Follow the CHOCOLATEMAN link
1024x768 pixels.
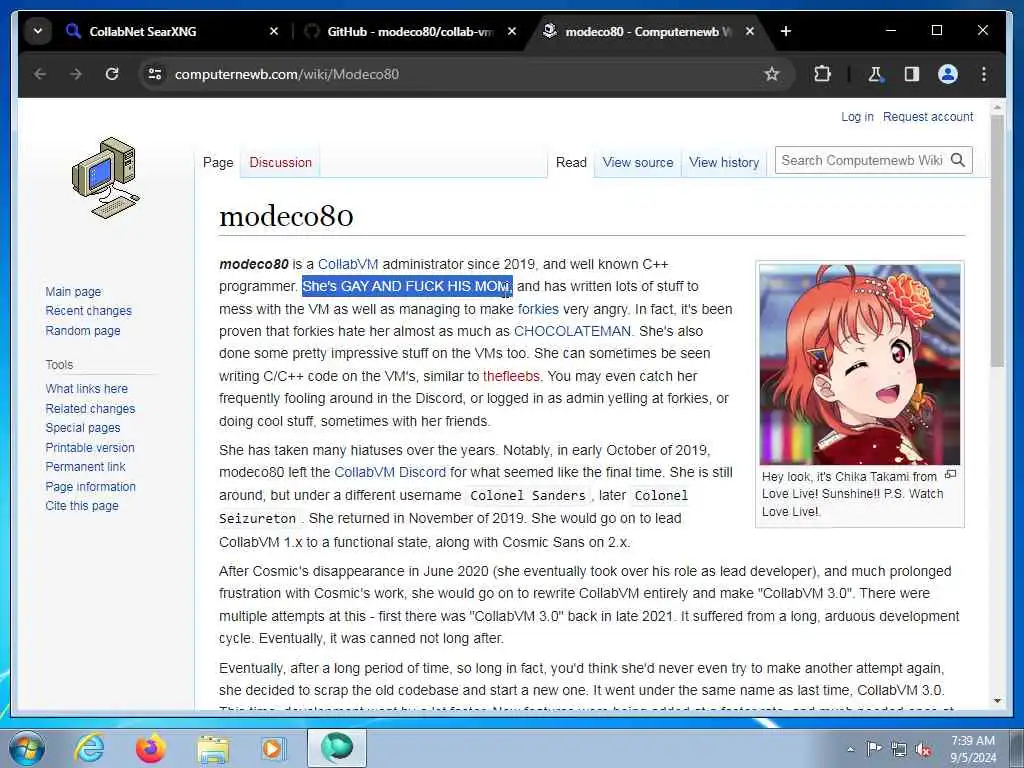[x=572, y=331]
